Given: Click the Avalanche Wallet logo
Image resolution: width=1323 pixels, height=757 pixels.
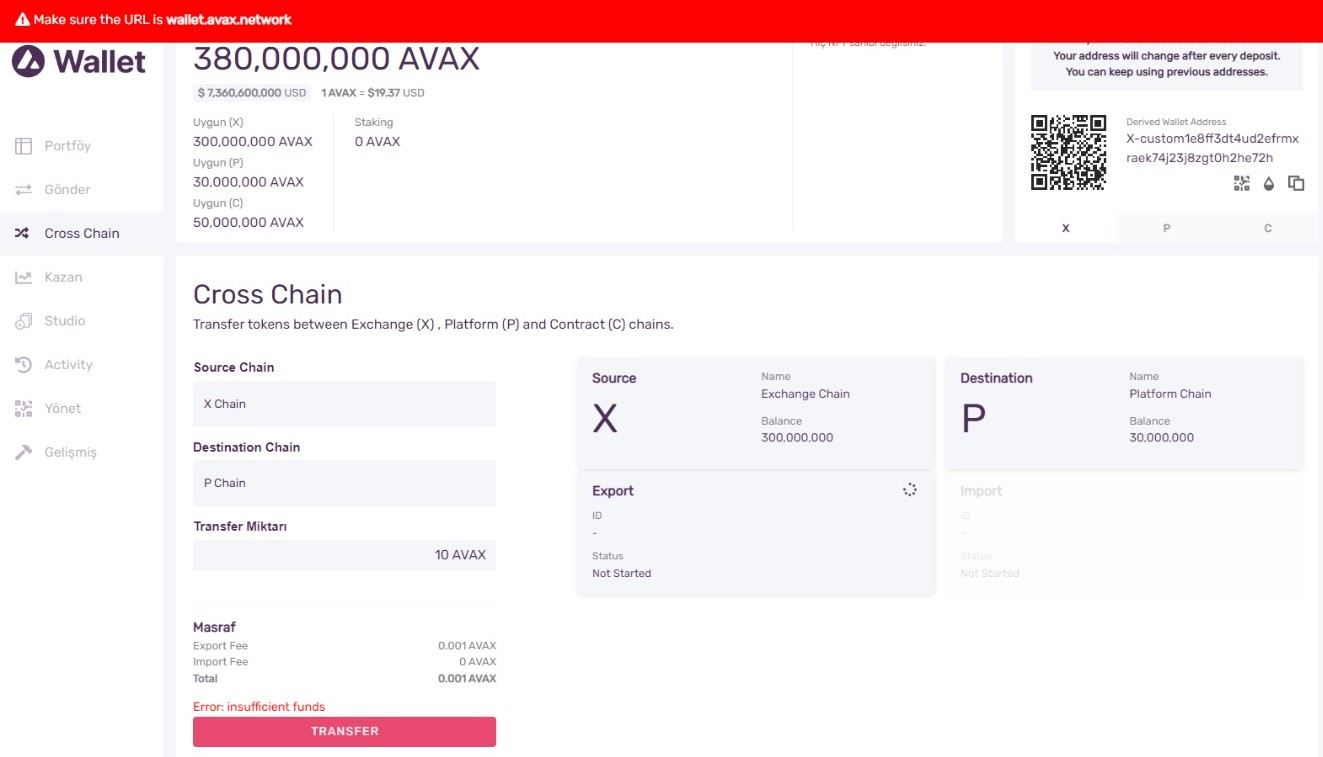Looking at the screenshot, I should point(79,61).
